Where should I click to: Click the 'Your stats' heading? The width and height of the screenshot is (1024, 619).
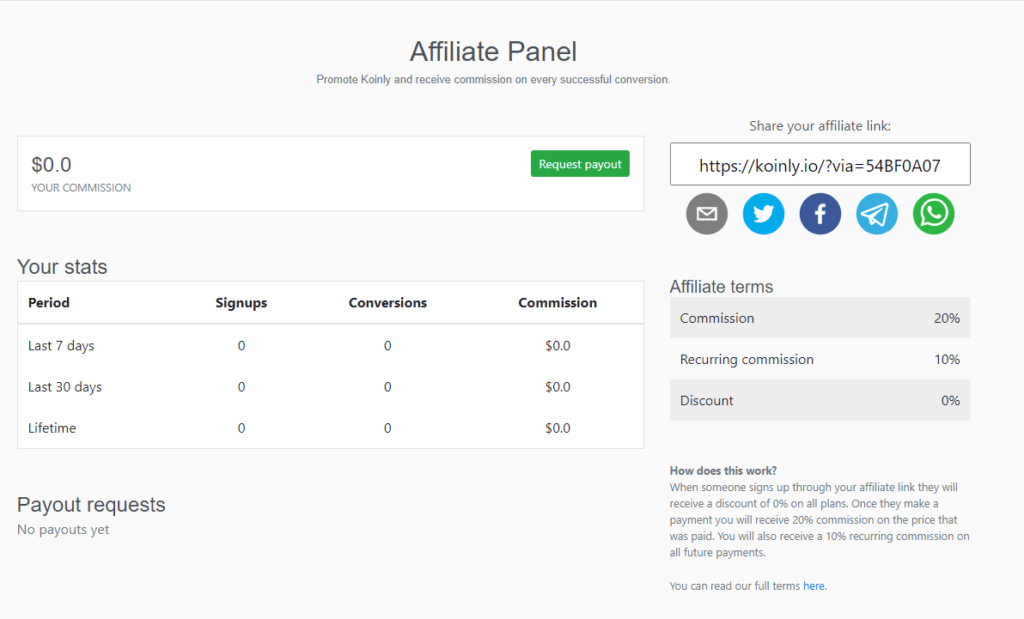point(62,266)
